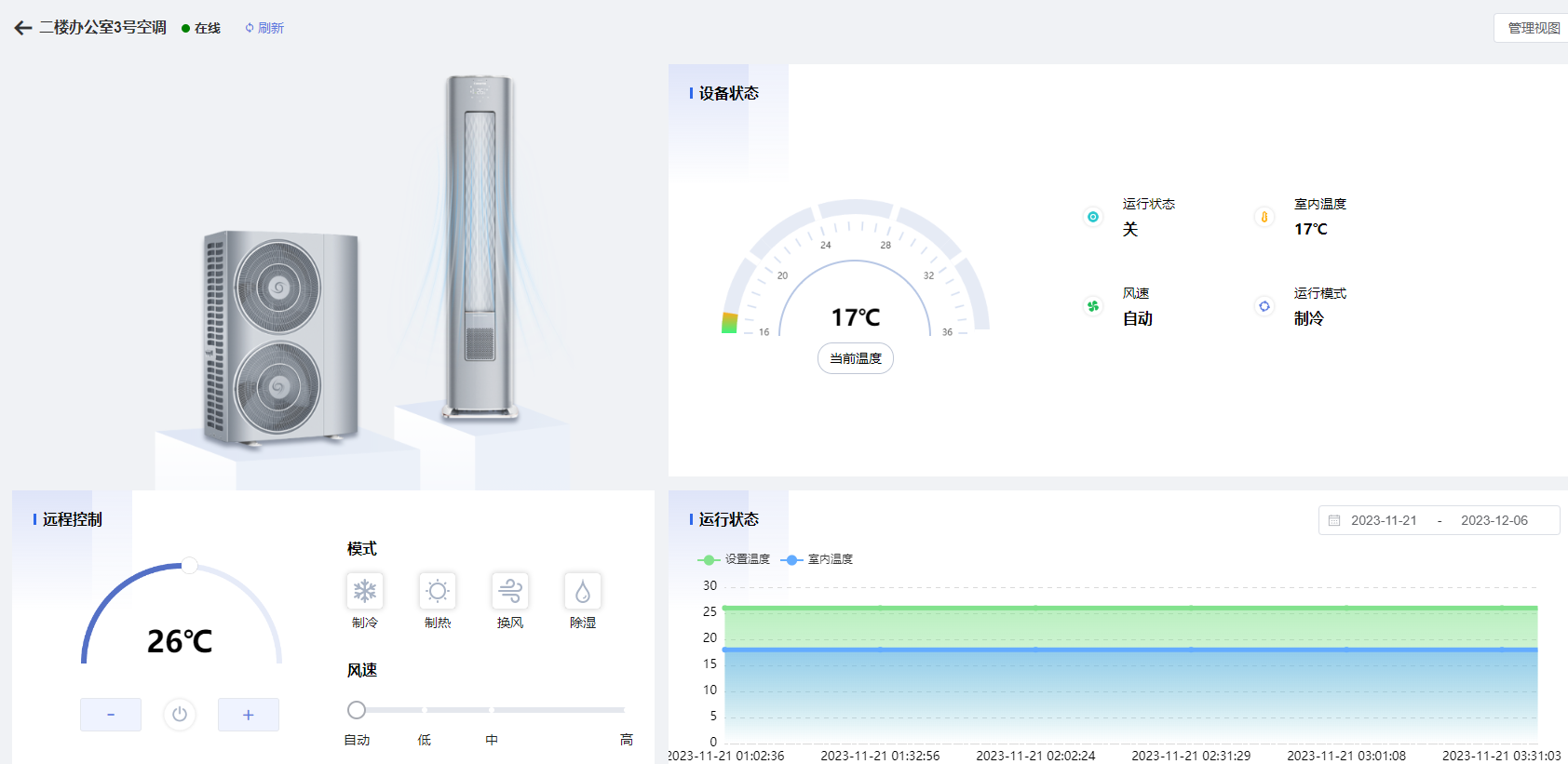Toggle 设置温度 series in chart legend
Screen dimensions: 1568x764
coord(735,559)
